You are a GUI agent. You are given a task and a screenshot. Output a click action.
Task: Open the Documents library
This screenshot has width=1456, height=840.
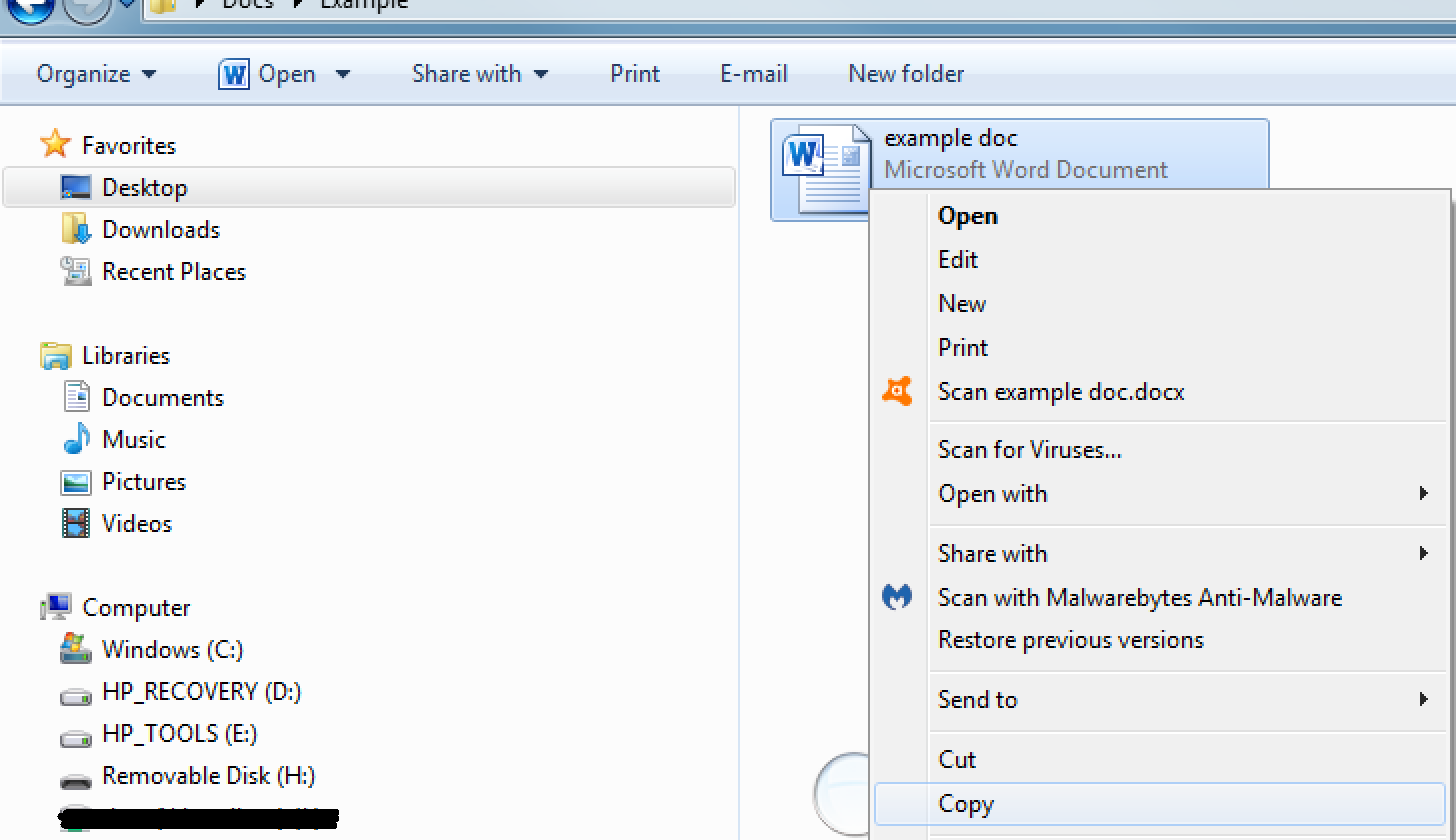[163, 397]
